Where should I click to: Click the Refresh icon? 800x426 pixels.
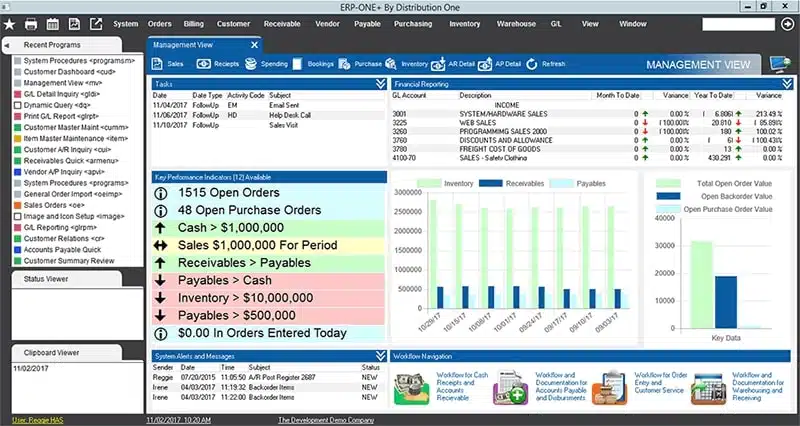tap(532, 64)
